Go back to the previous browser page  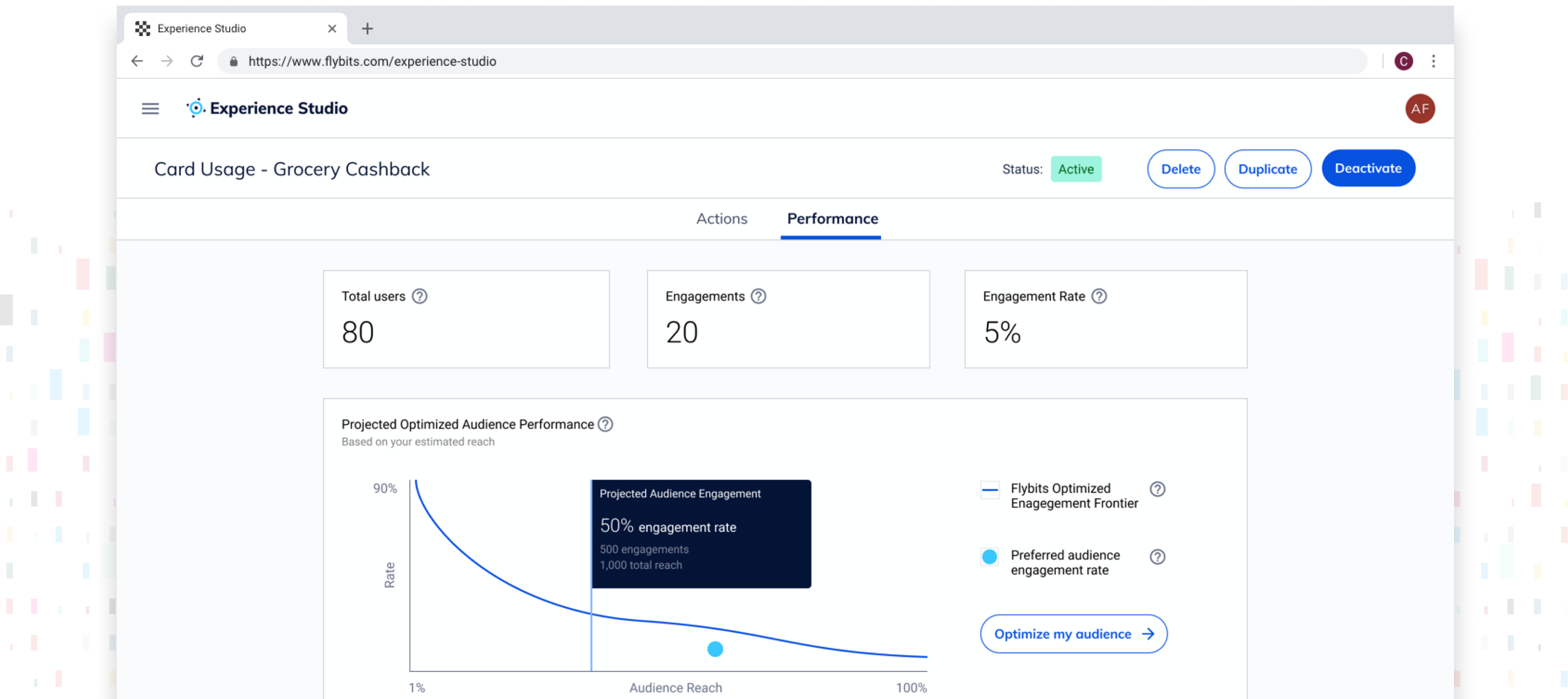(137, 61)
